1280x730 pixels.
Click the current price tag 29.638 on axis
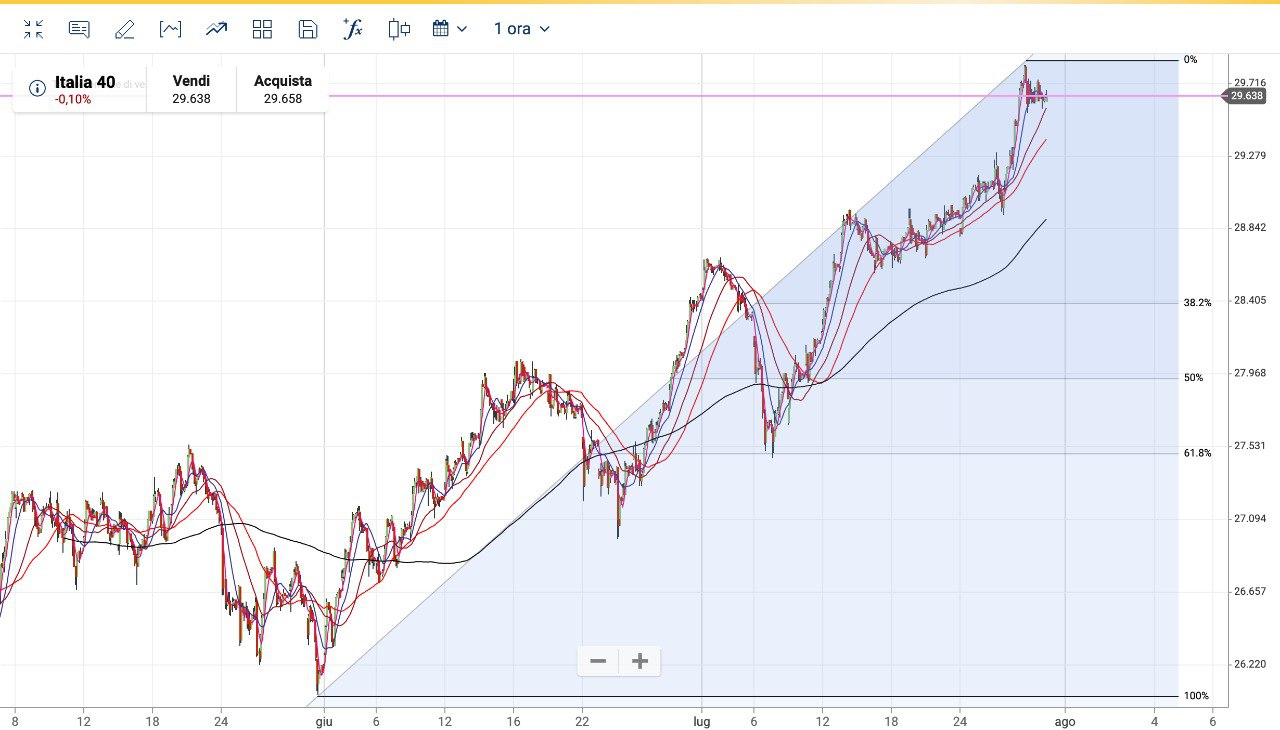click(1246, 96)
